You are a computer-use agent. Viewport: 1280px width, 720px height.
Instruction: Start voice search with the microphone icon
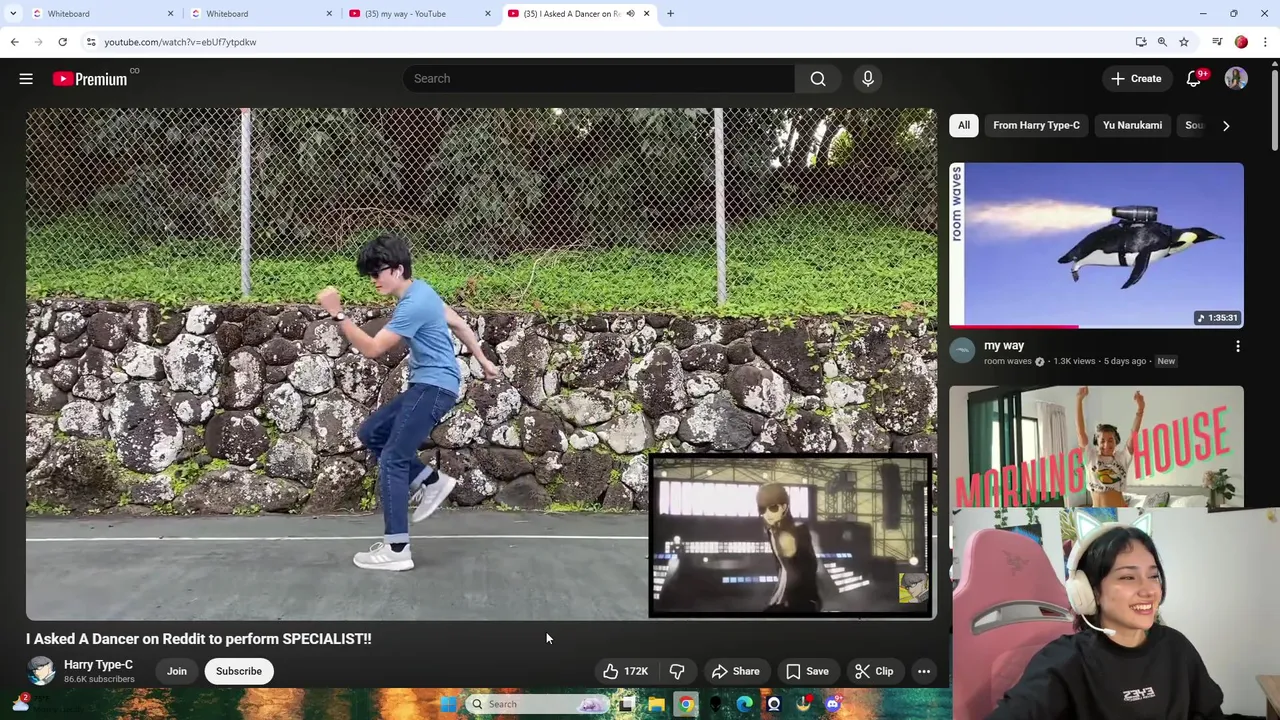[867, 79]
